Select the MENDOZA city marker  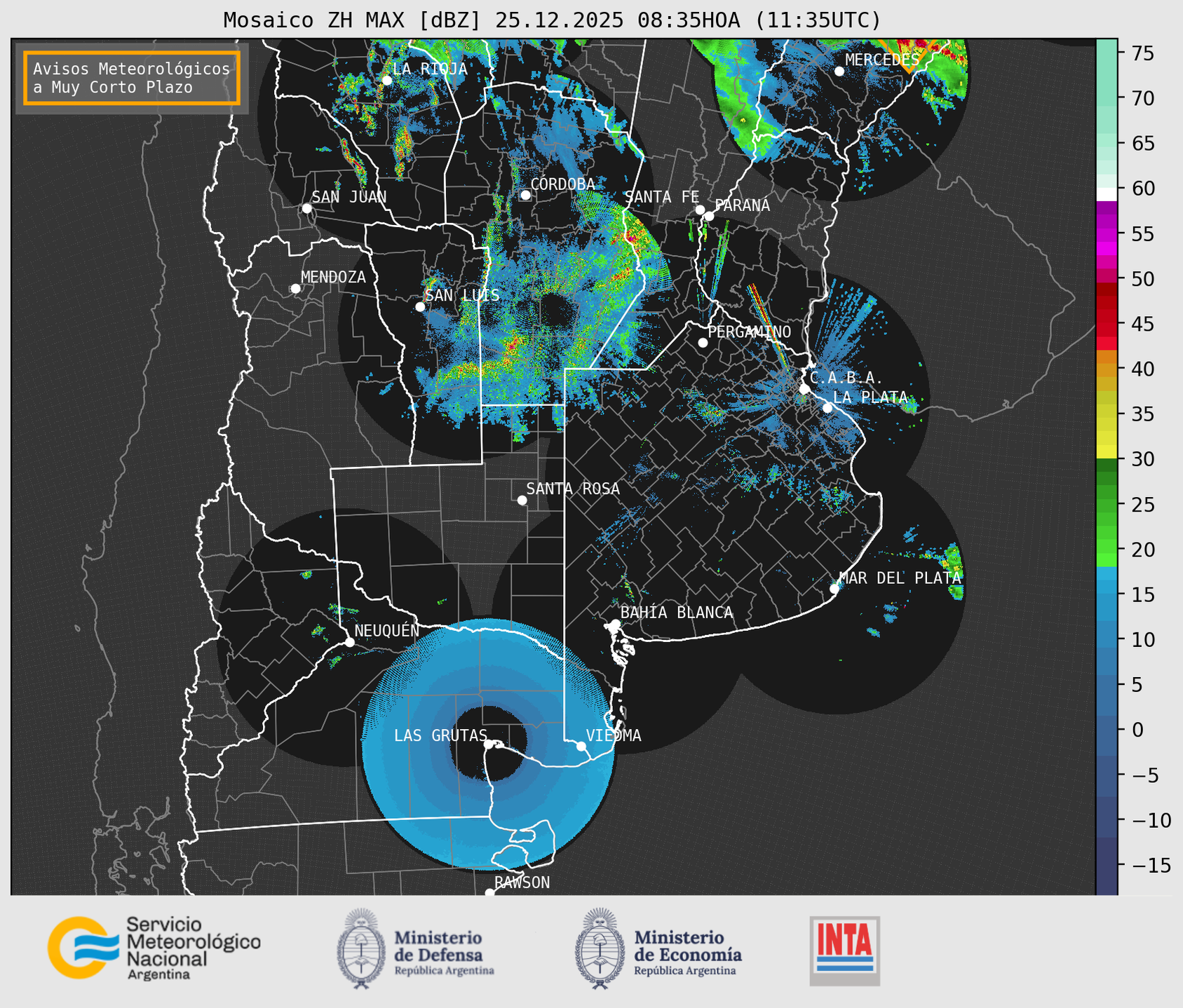295,289
